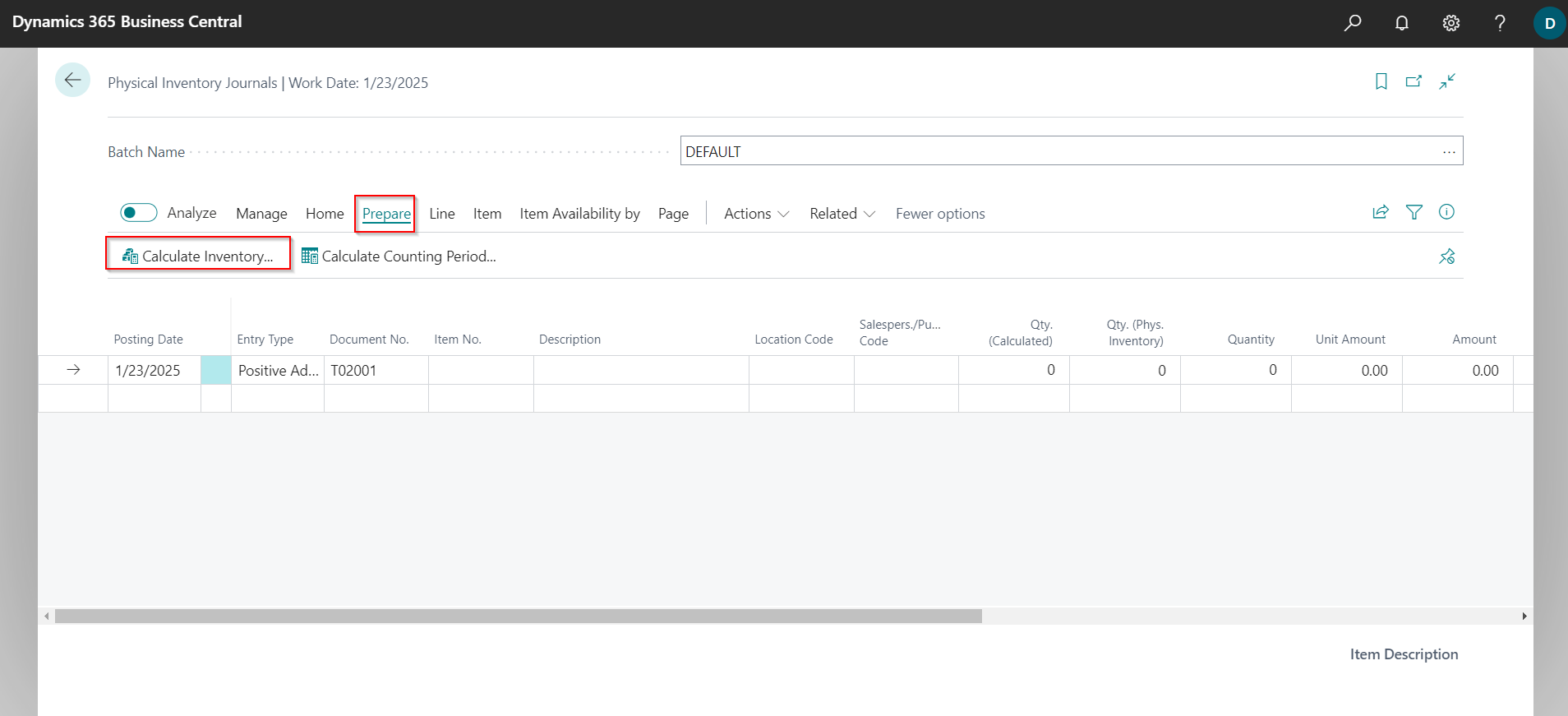Viewport: 1568px width, 716px height.
Task: Click Fewer options
Action: pyautogui.click(x=940, y=214)
